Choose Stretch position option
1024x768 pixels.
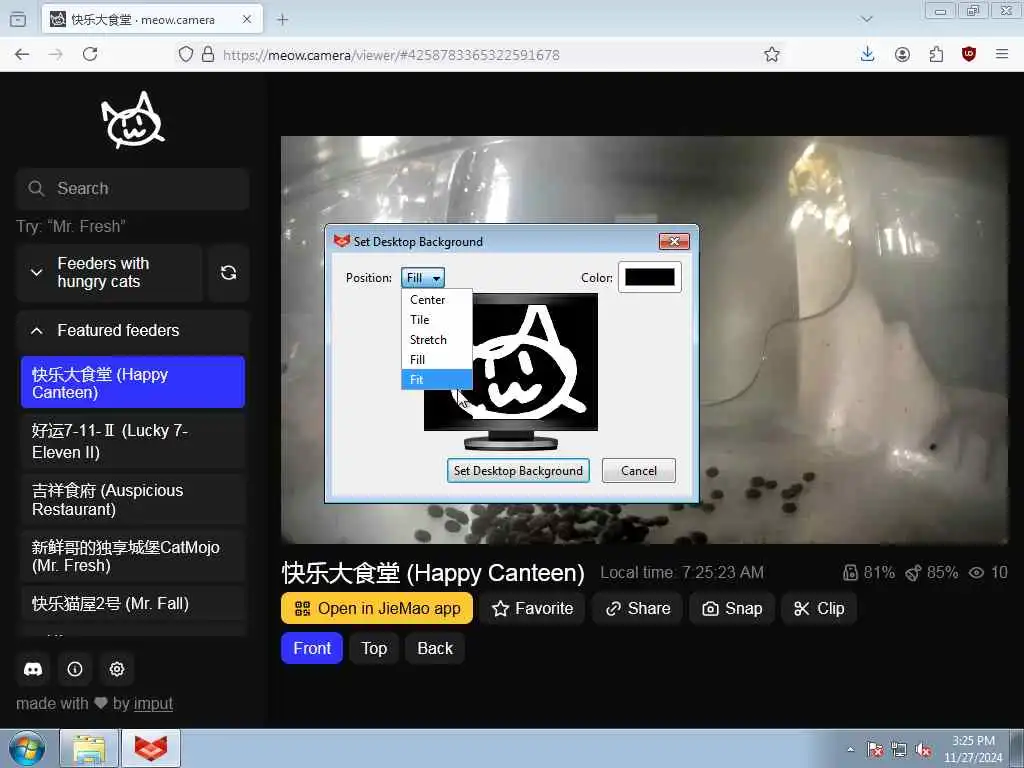point(436,340)
